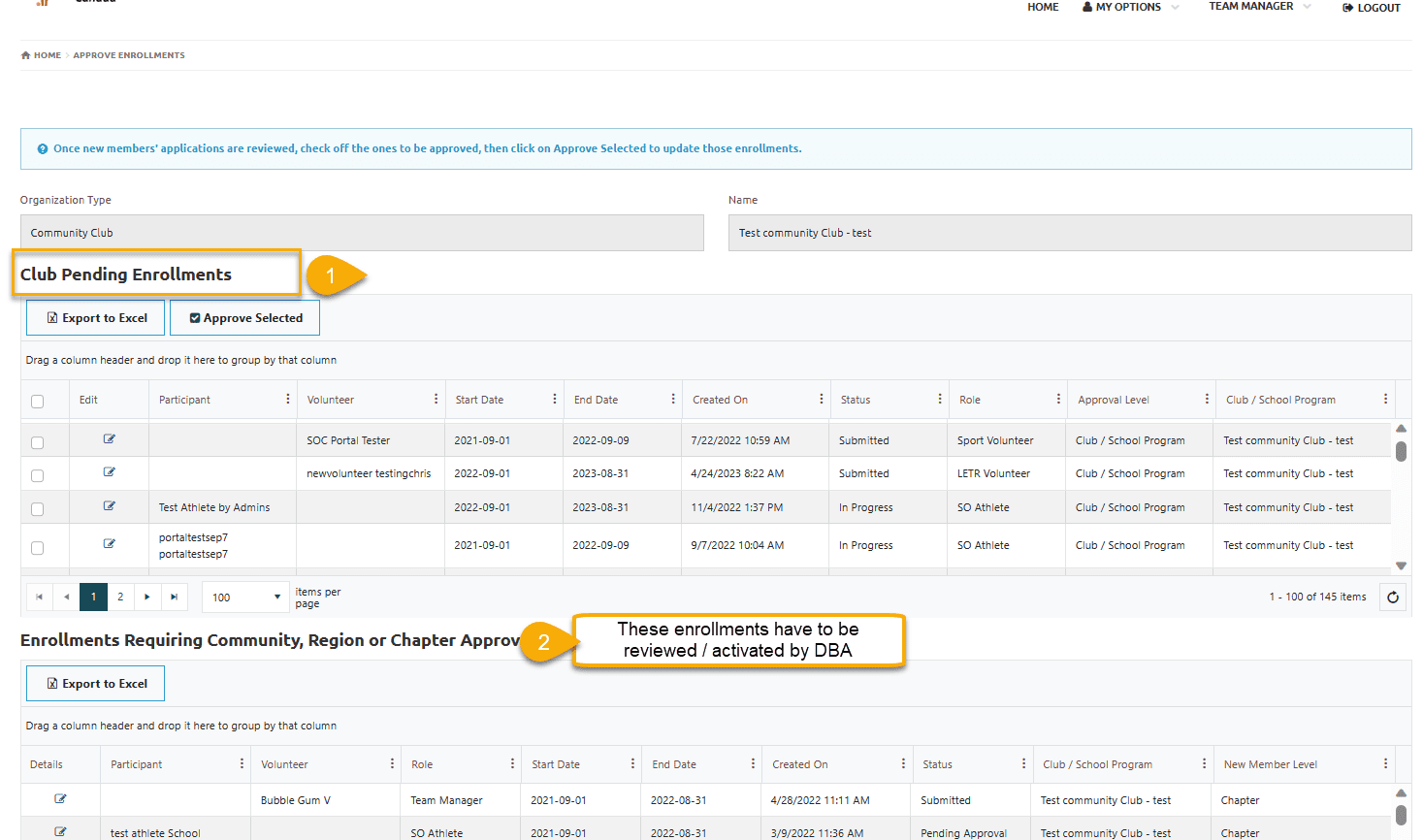Open edit icon for newvolunteer testingchris row

110,472
